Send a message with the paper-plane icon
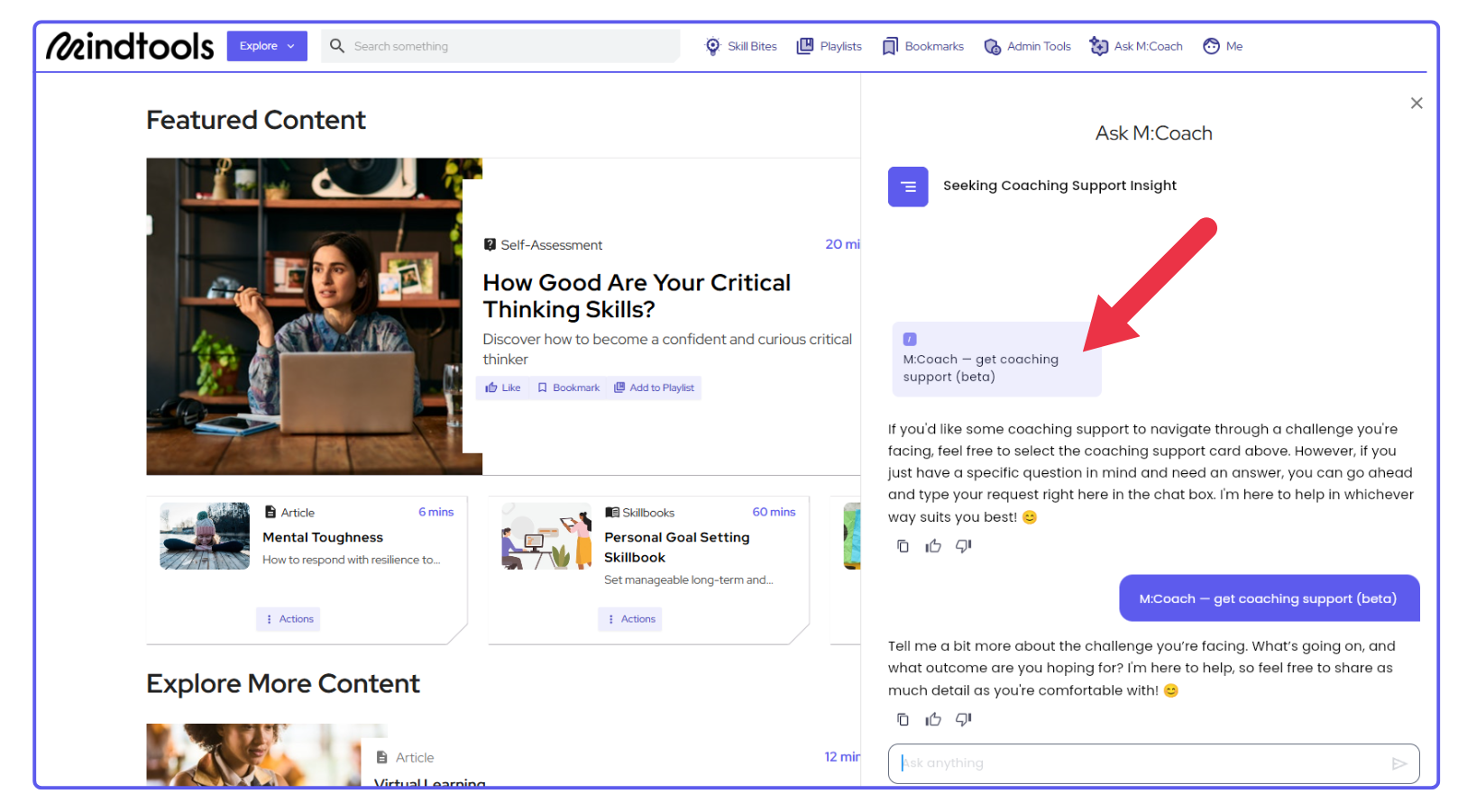The image size is (1467, 812). [x=1399, y=763]
